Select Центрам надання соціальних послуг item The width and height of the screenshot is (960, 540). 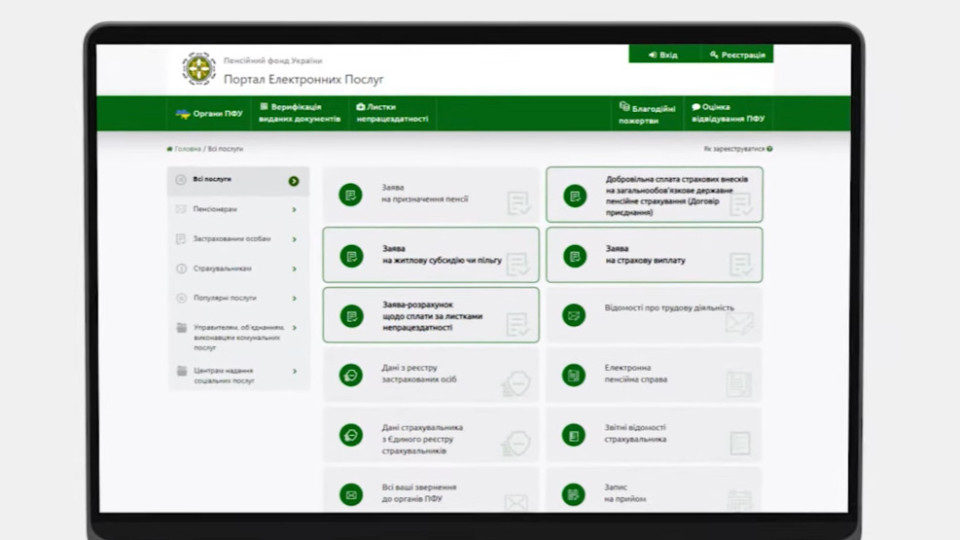(x=238, y=375)
